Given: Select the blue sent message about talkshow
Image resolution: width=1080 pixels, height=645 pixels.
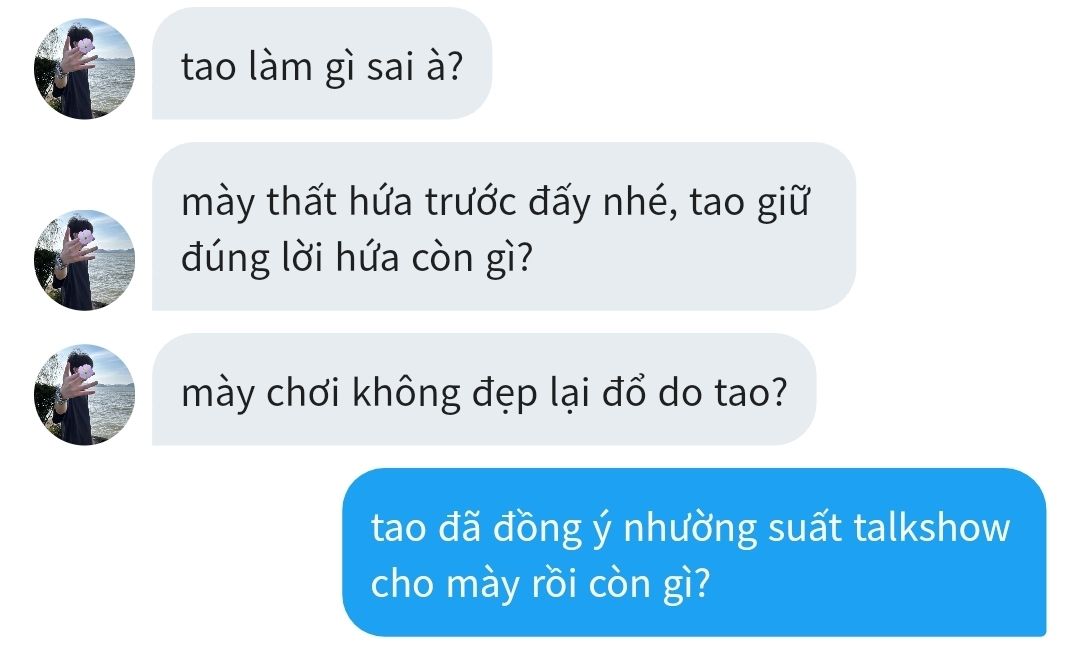Looking at the screenshot, I should pyautogui.click(x=694, y=553).
